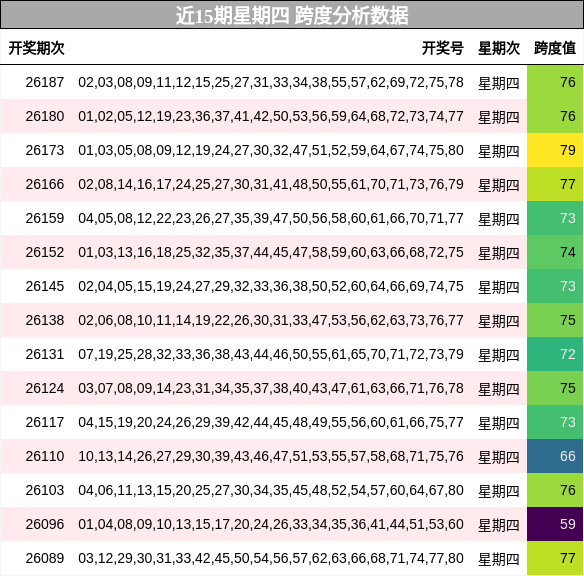The width and height of the screenshot is (584, 576).
Task: Click span value 72 in row 26131
Action: [555, 354]
